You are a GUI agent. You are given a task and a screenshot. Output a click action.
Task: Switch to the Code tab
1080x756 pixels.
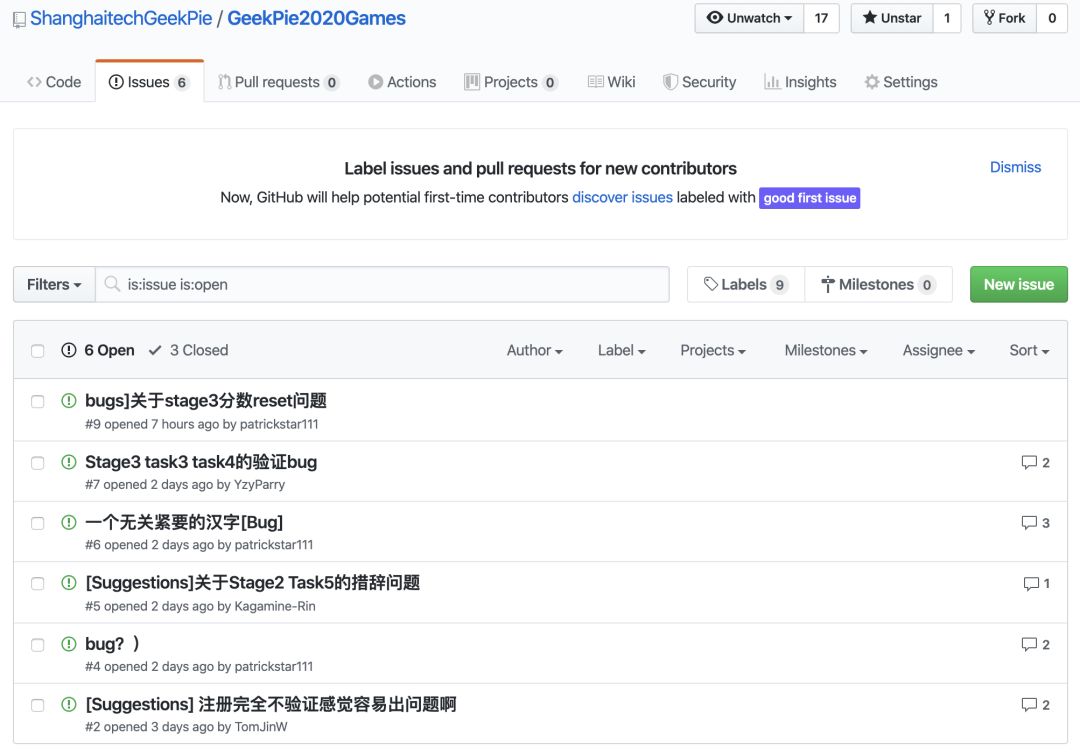[54, 82]
